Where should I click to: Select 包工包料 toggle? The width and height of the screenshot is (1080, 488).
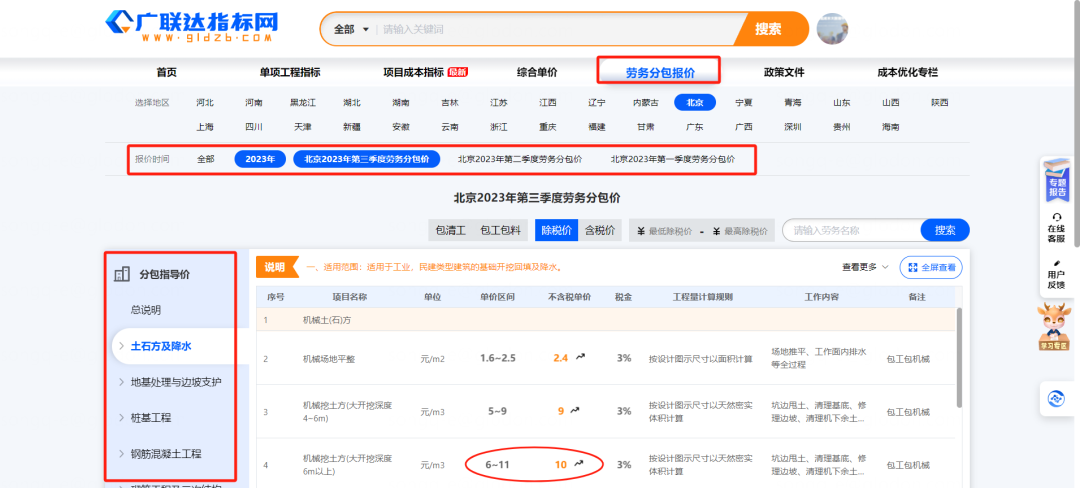[x=500, y=230]
